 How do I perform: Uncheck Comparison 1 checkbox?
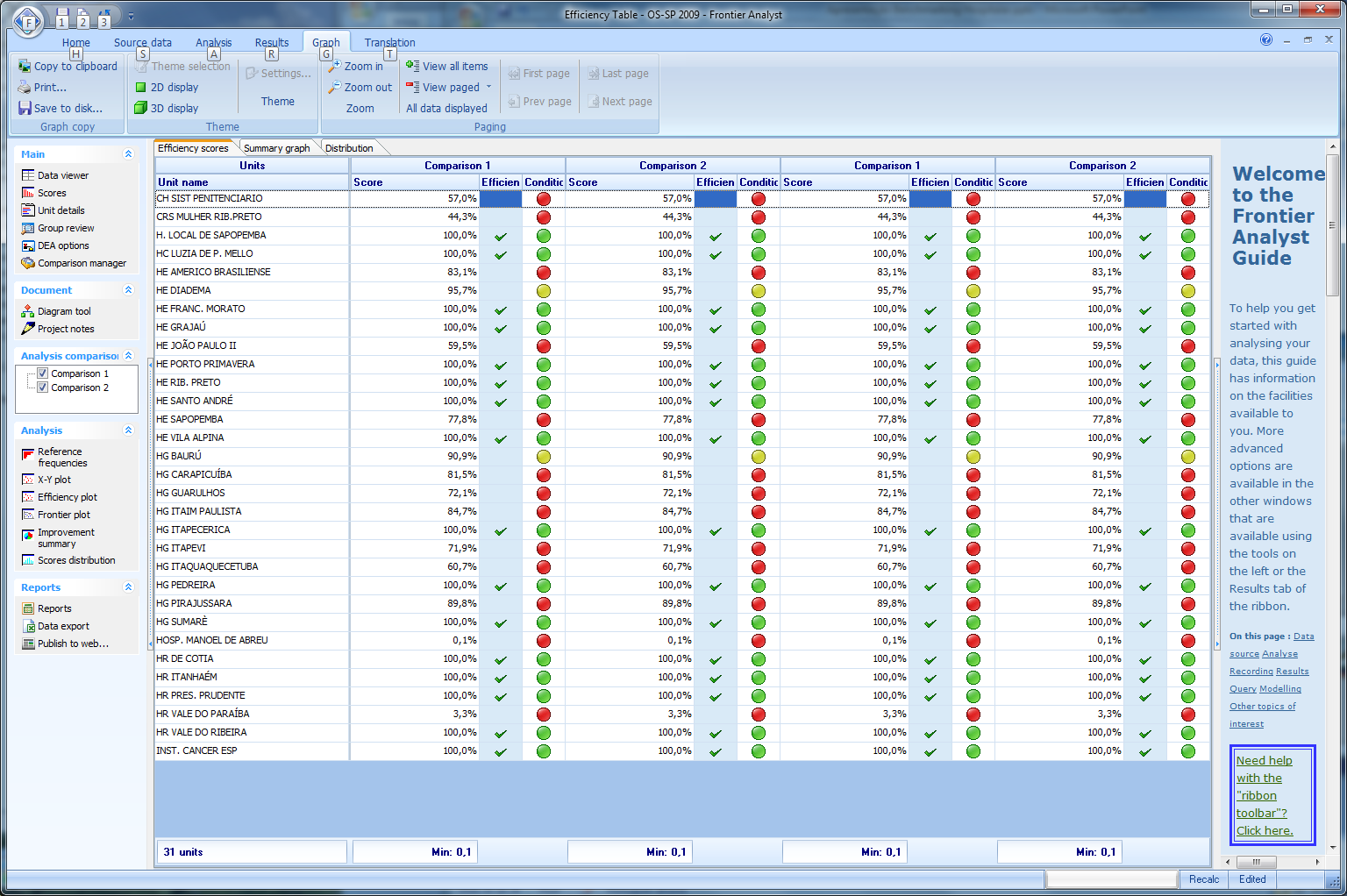[42, 373]
